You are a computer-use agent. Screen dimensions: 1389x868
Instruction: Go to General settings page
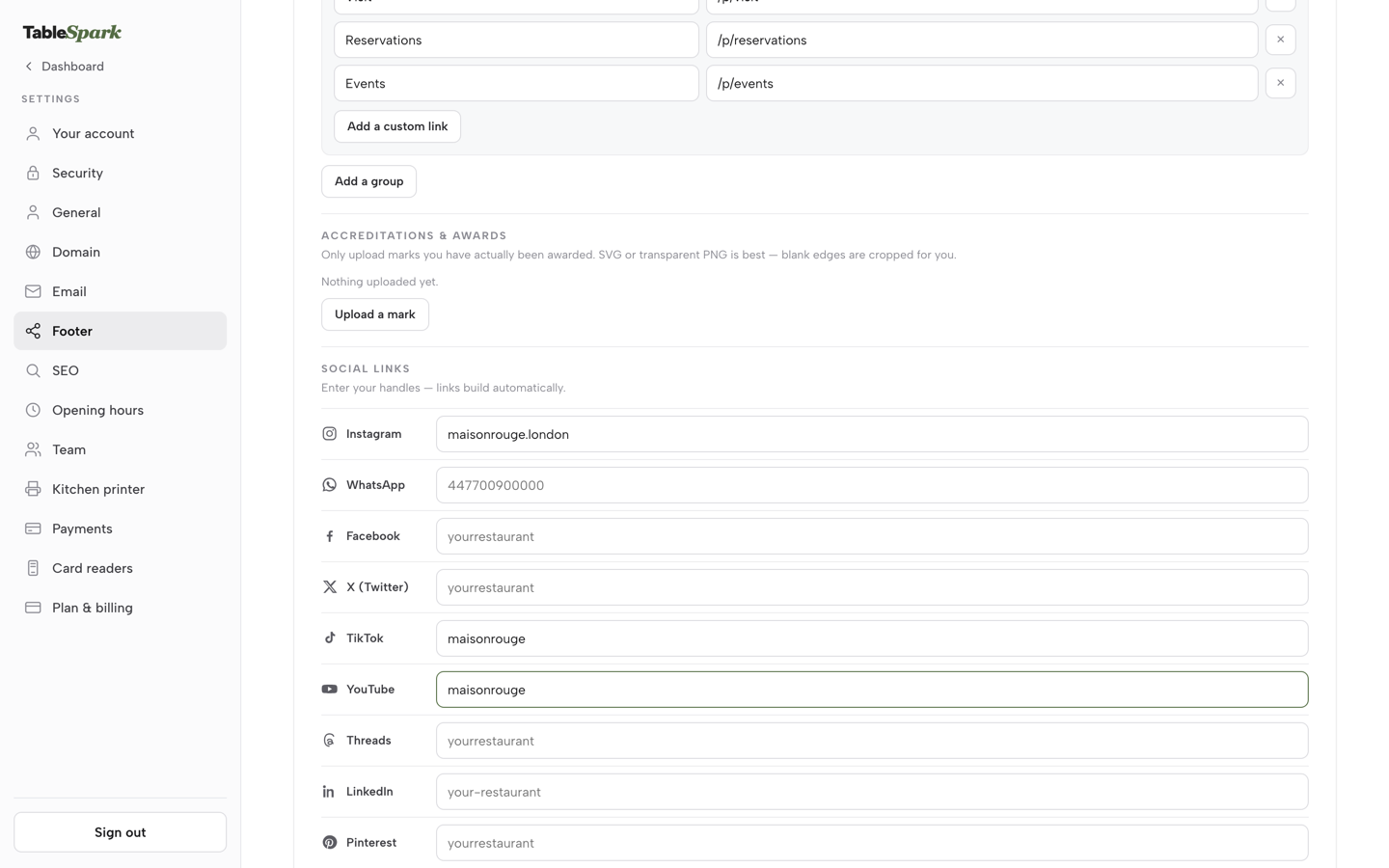[x=120, y=213]
